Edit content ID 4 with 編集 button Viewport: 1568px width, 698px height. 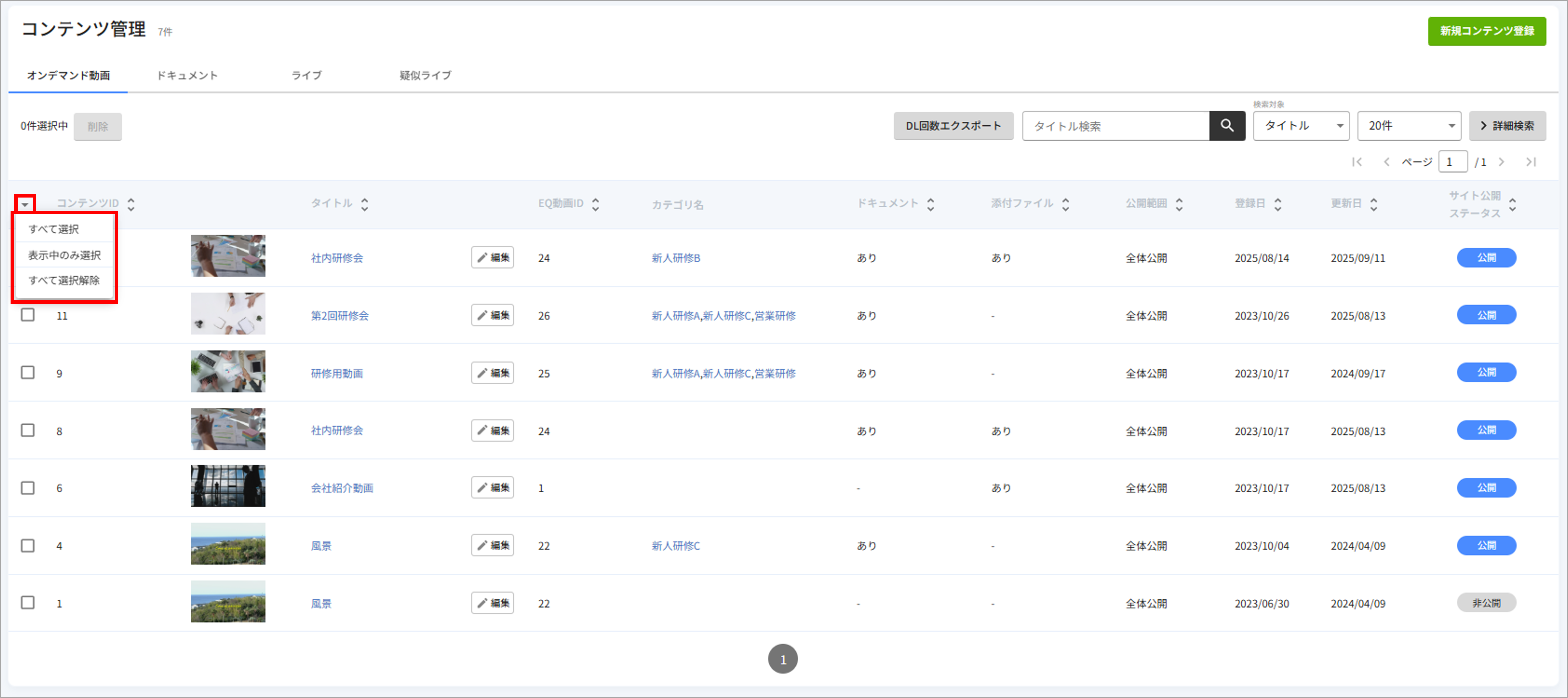492,545
